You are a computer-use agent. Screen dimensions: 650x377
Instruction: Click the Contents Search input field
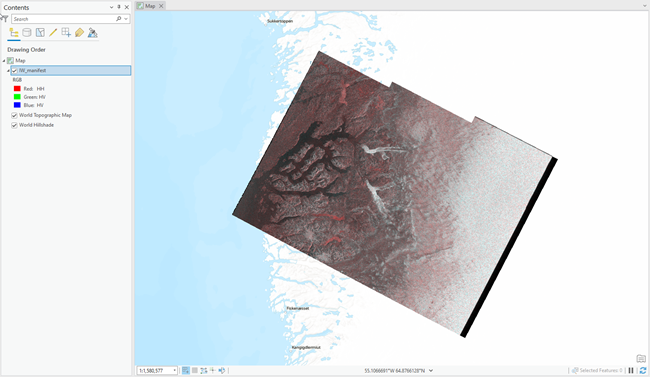click(x=64, y=19)
